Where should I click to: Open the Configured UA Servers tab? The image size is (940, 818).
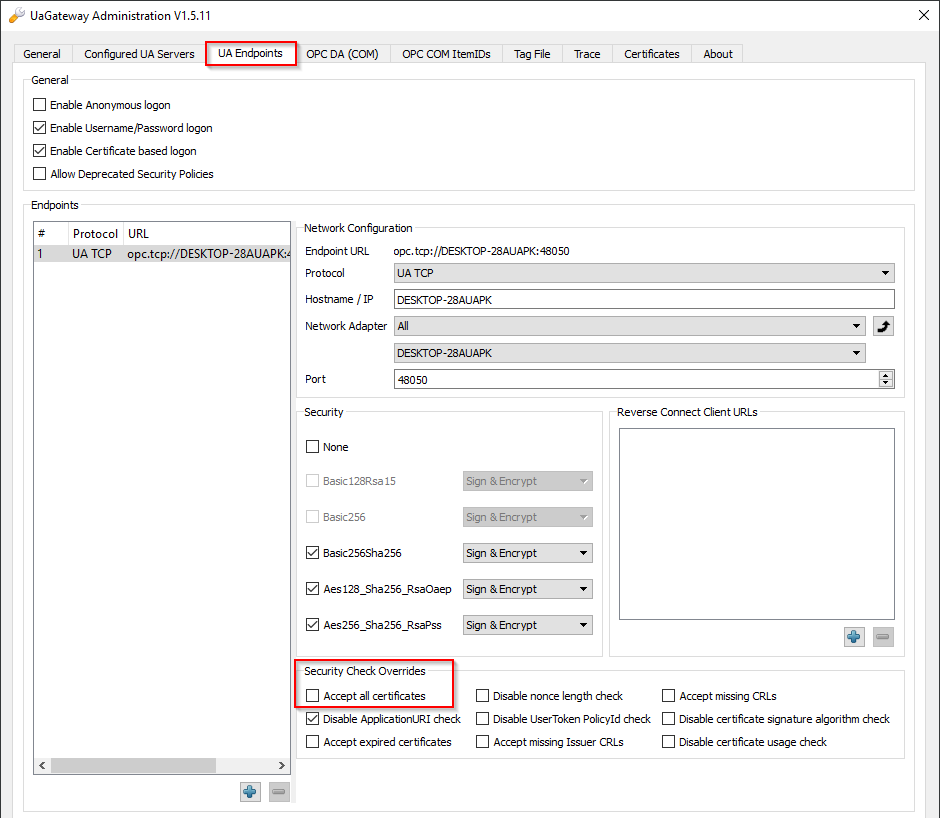pos(139,54)
